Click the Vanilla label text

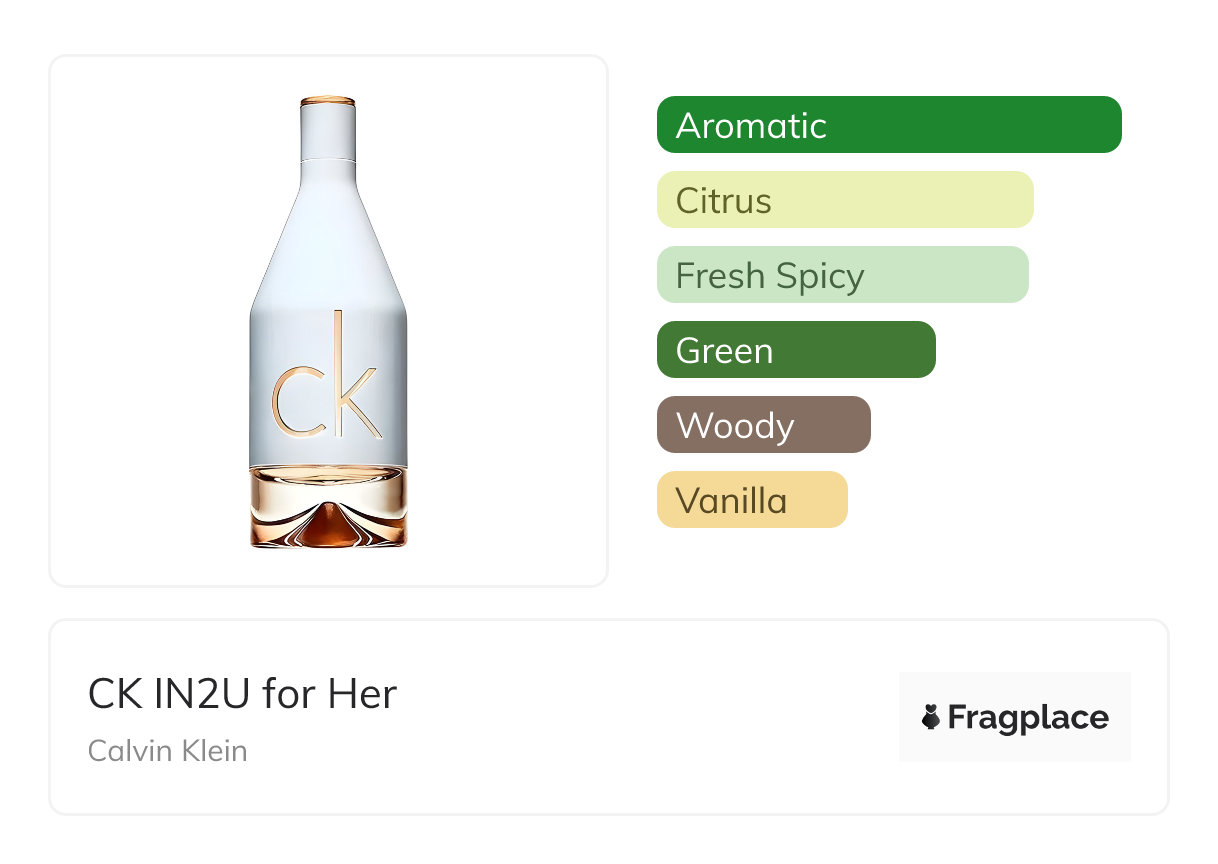732,501
